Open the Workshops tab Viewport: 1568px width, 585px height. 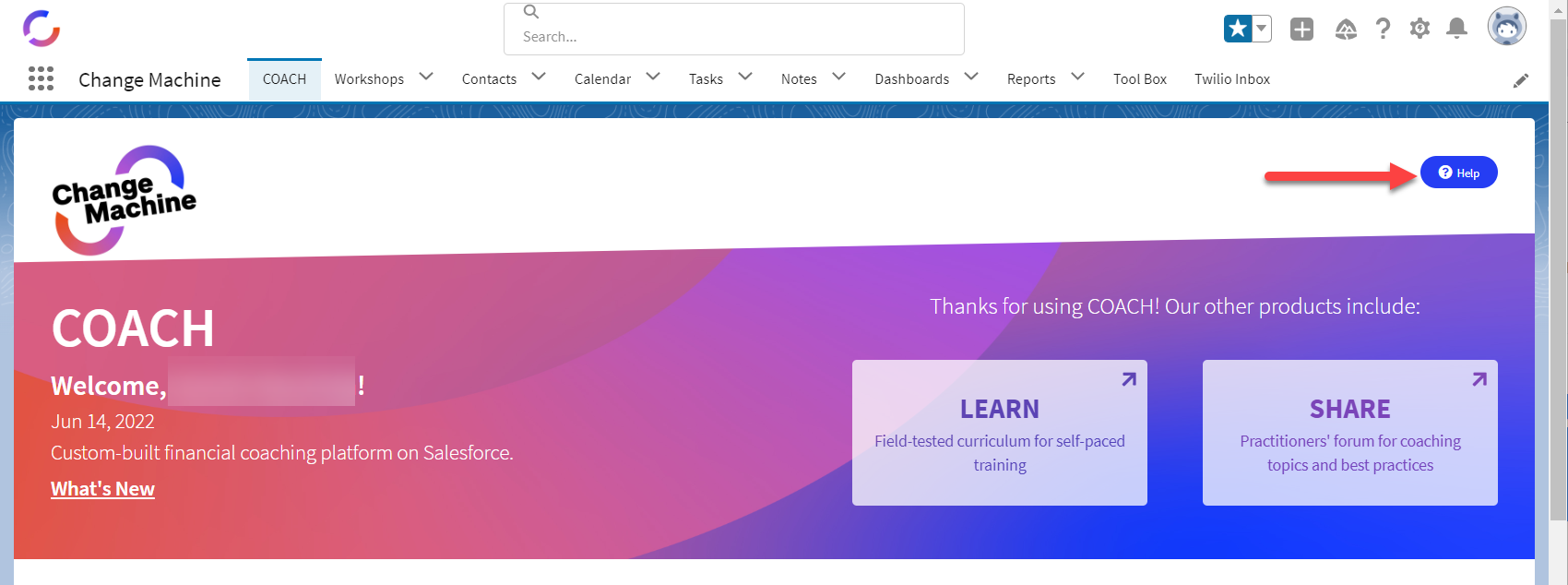(x=369, y=79)
